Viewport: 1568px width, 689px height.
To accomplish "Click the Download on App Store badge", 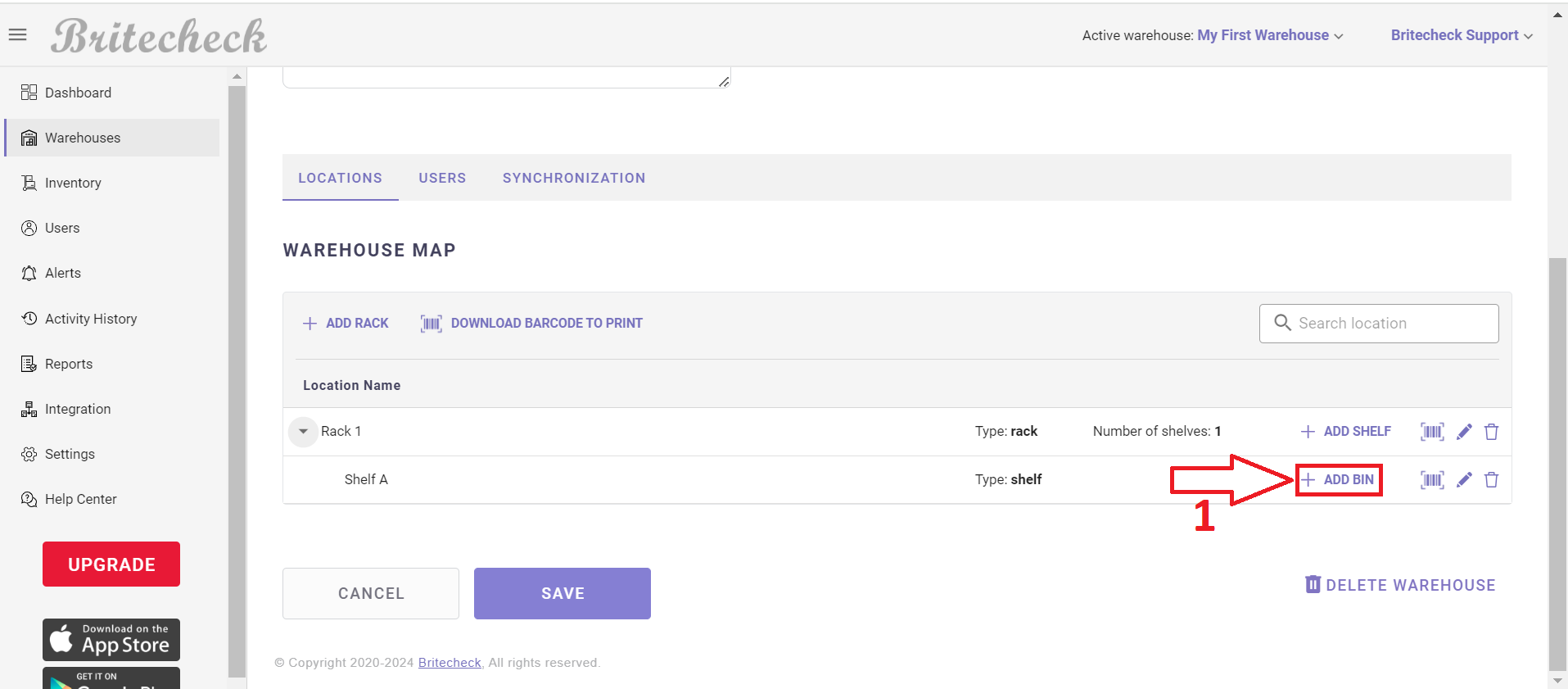I will point(111,640).
